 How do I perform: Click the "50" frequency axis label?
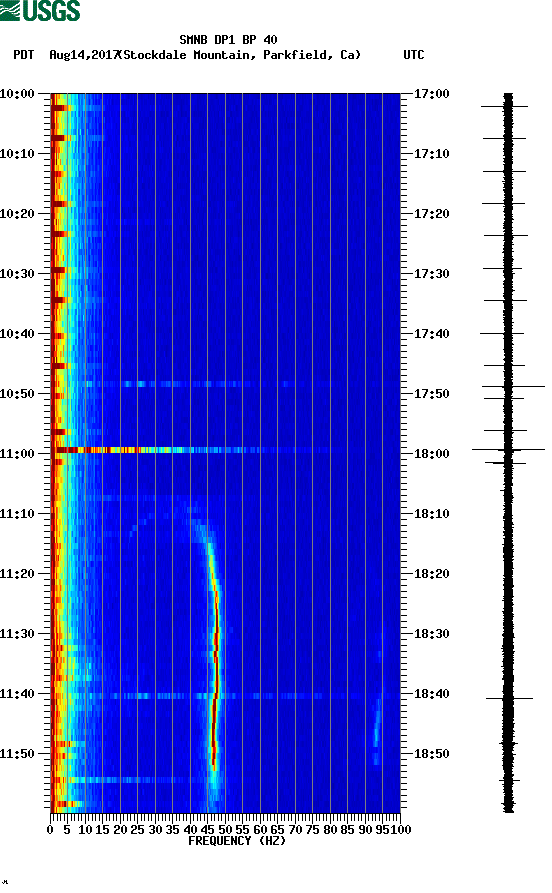pos(225,830)
